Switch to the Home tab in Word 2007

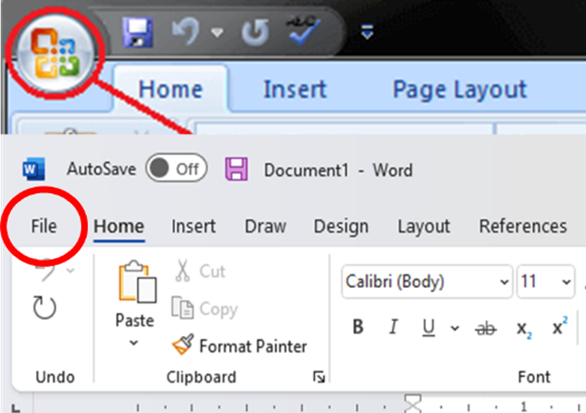click(x=170, y=89)
